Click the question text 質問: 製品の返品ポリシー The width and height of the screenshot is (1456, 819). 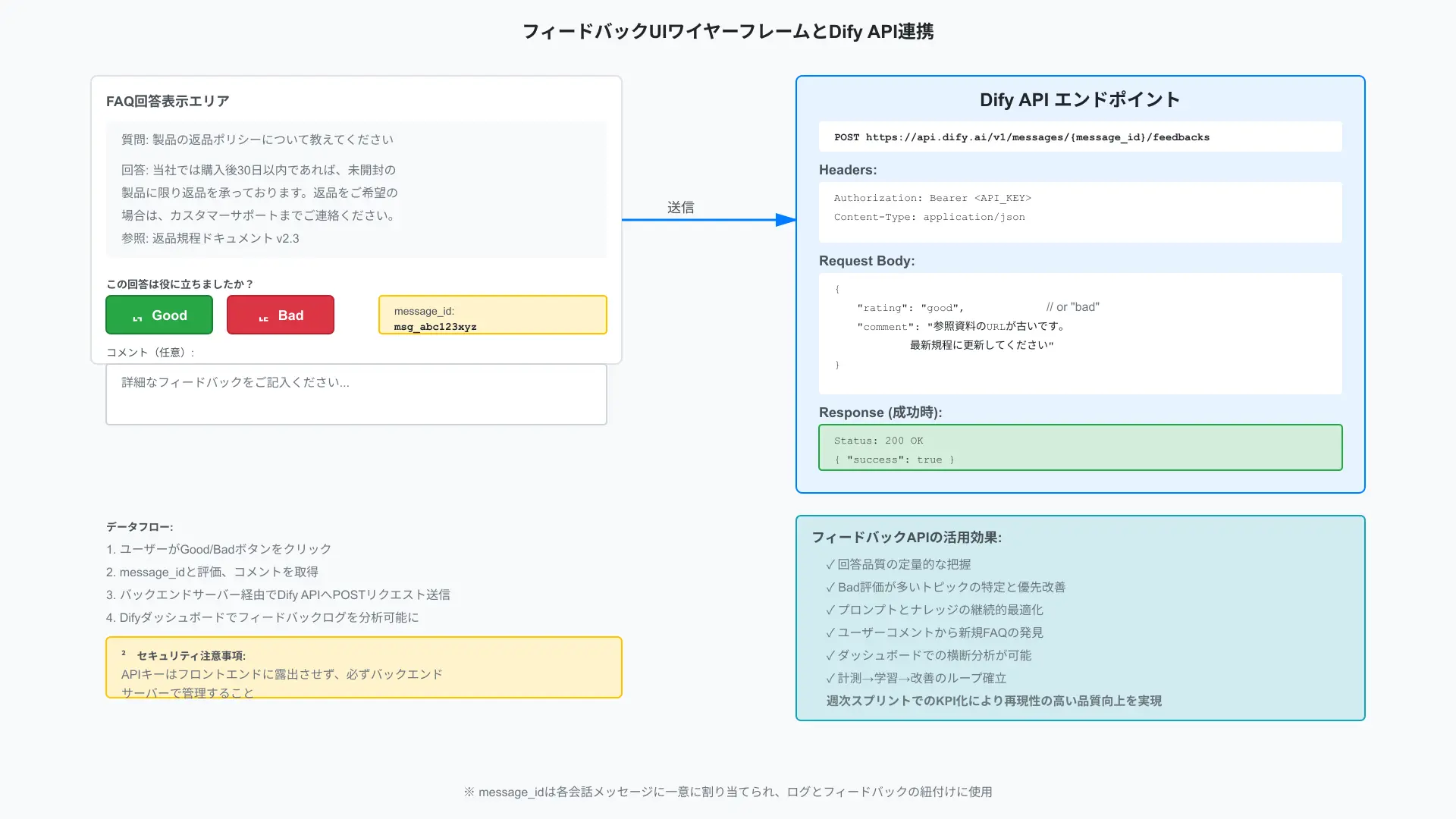tap(257, 140)
